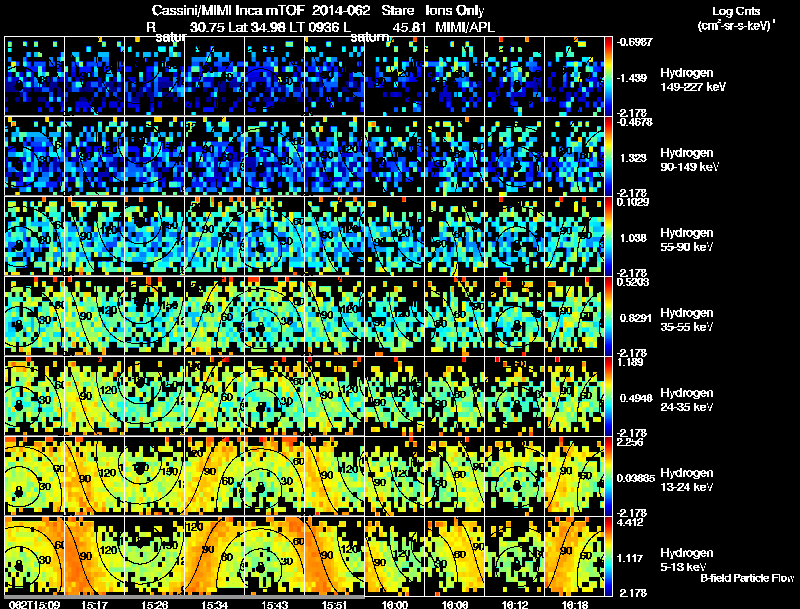Click the 'Hydrogen 5-13 keV' row label
The height and width of the screenshot is (609, 800).
(687, 560)
